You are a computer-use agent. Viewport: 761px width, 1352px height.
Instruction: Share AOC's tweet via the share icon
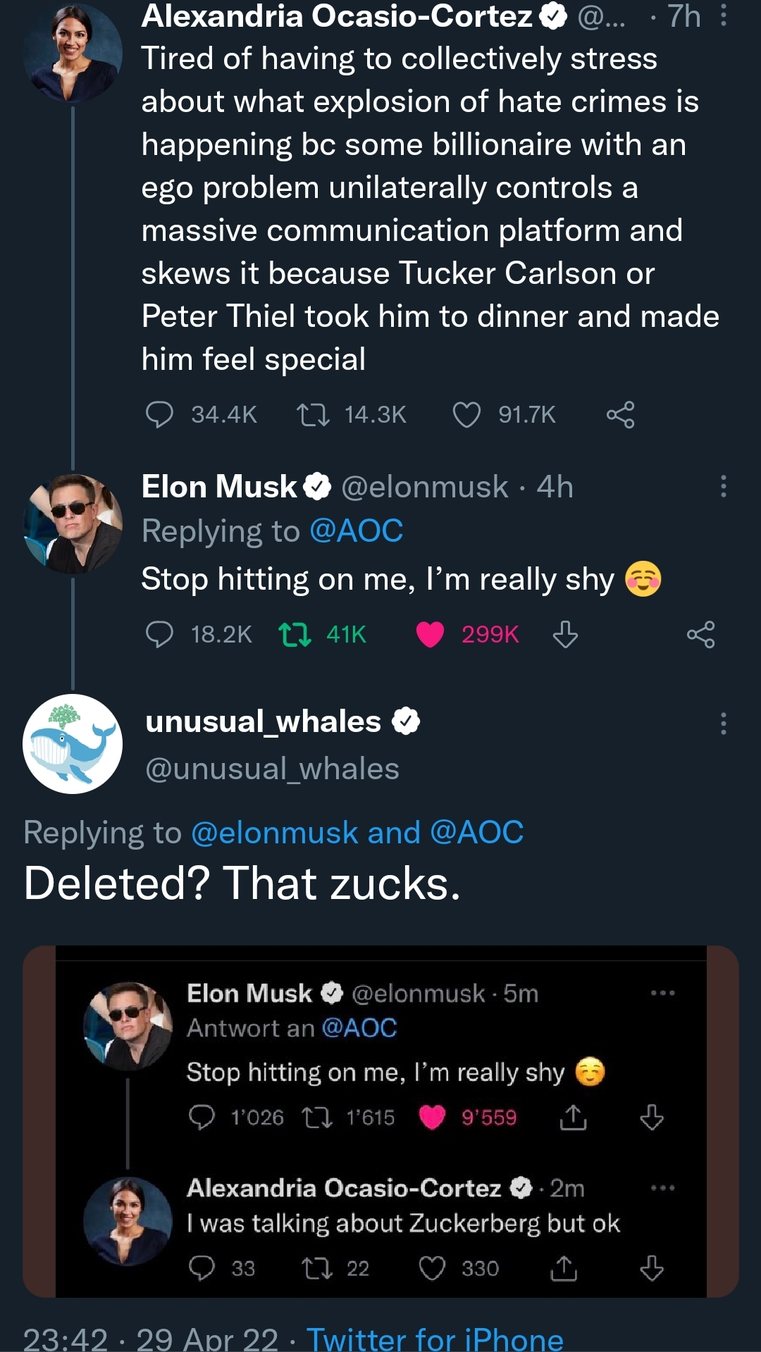coord(620,414)
